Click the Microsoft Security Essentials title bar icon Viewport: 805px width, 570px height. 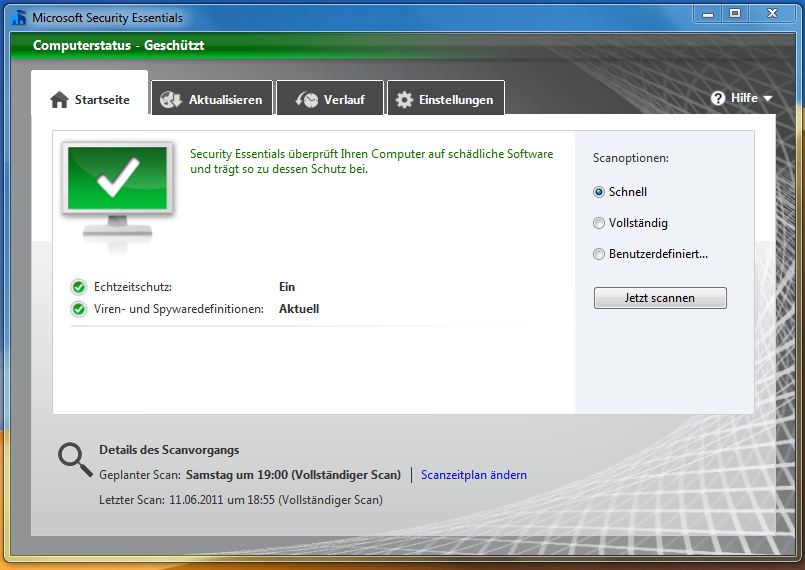pos(20,17)
